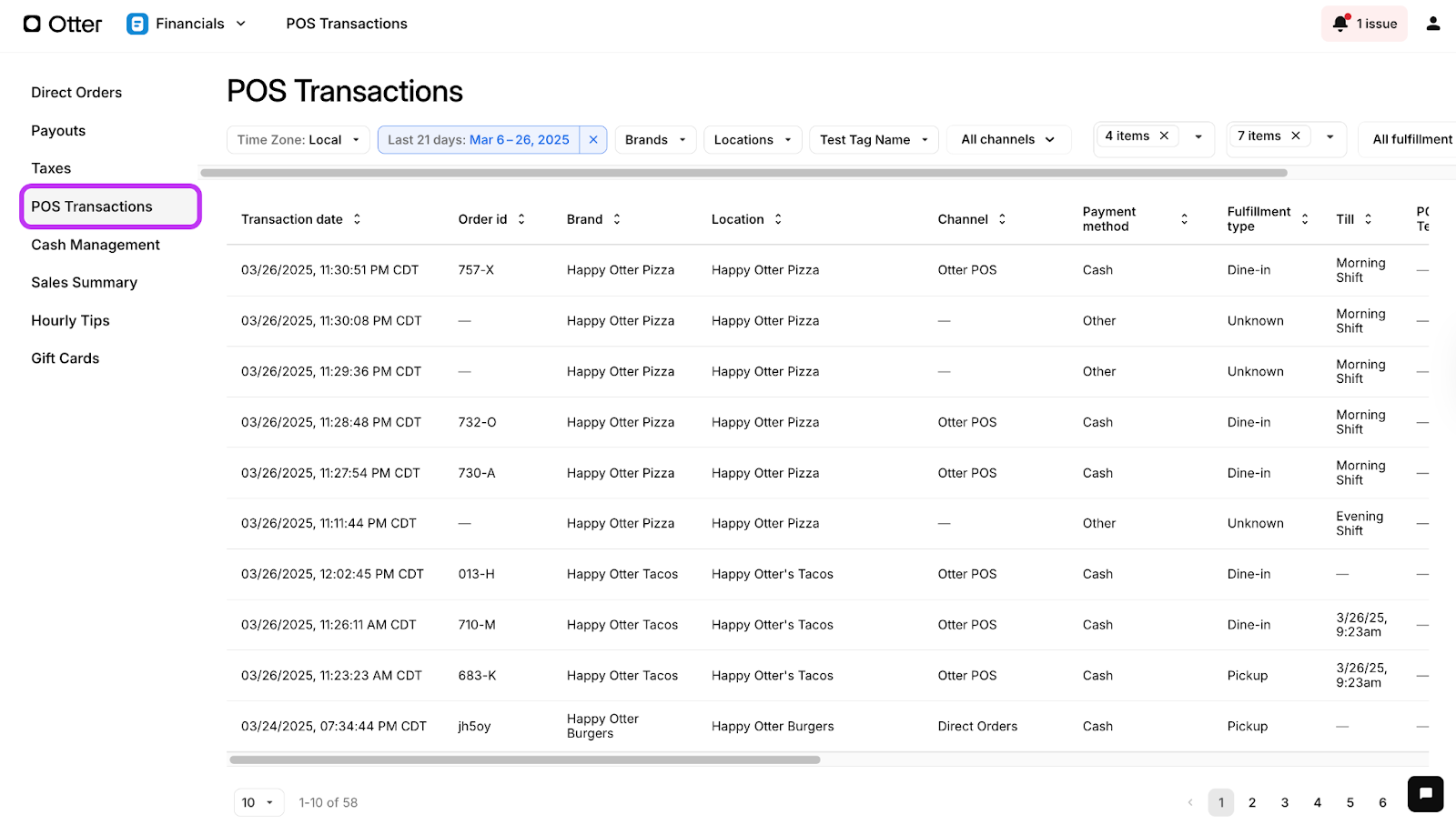Image resolution: width=1456 pixels, height=825 pixels.
Task: Click order id 757-X
Action: click(x=476, y=270)
